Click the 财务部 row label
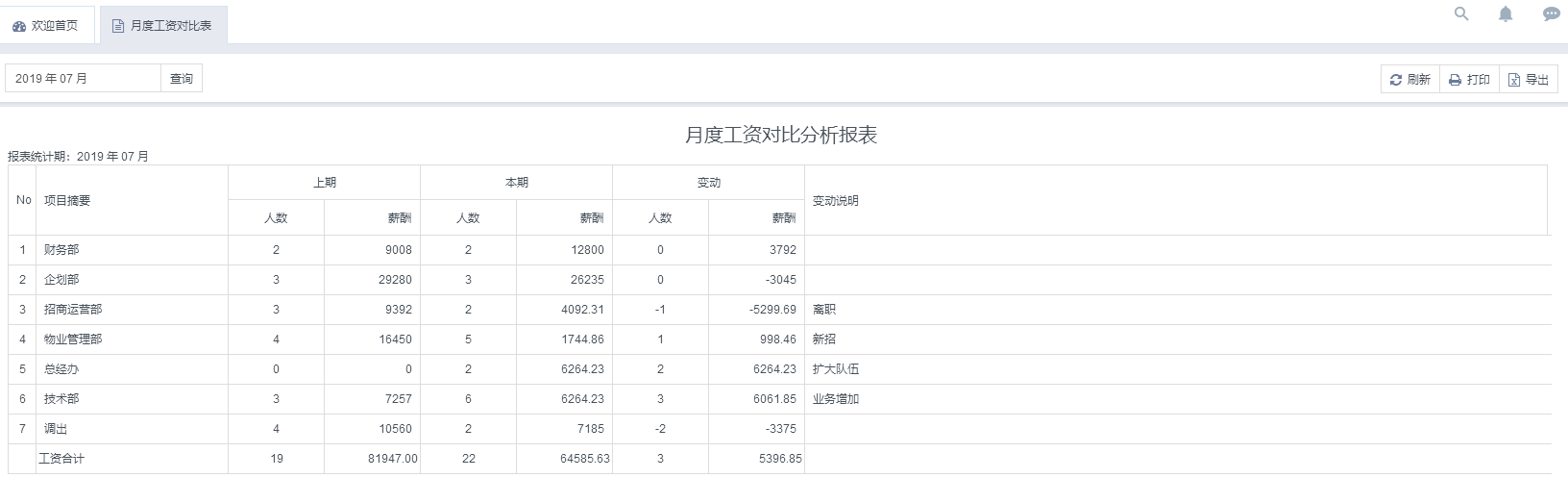The width and height of the screenshot is (1568, 478). click(61, 250)
